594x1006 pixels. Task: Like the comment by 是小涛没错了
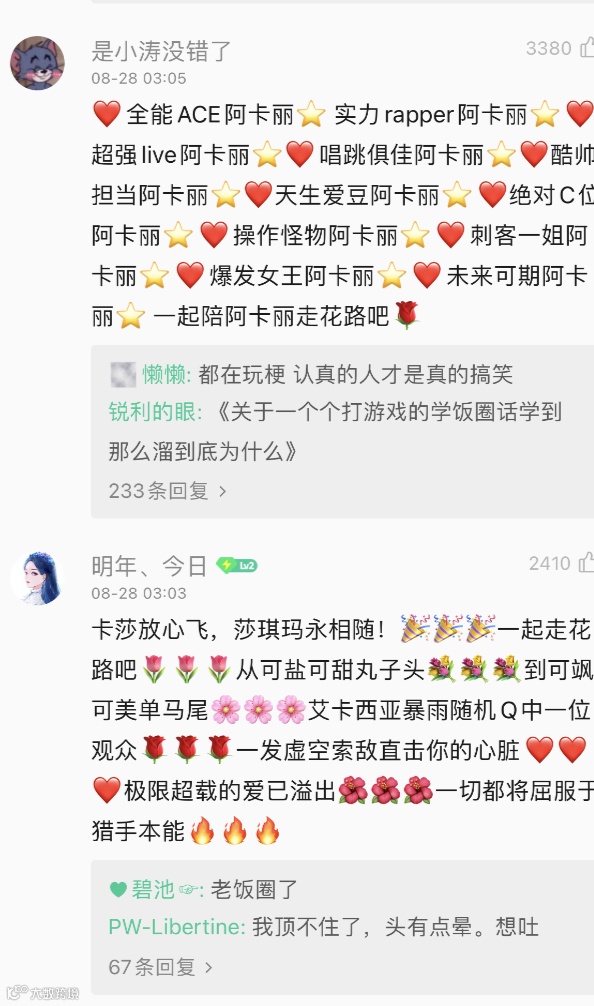pos(586,47)
